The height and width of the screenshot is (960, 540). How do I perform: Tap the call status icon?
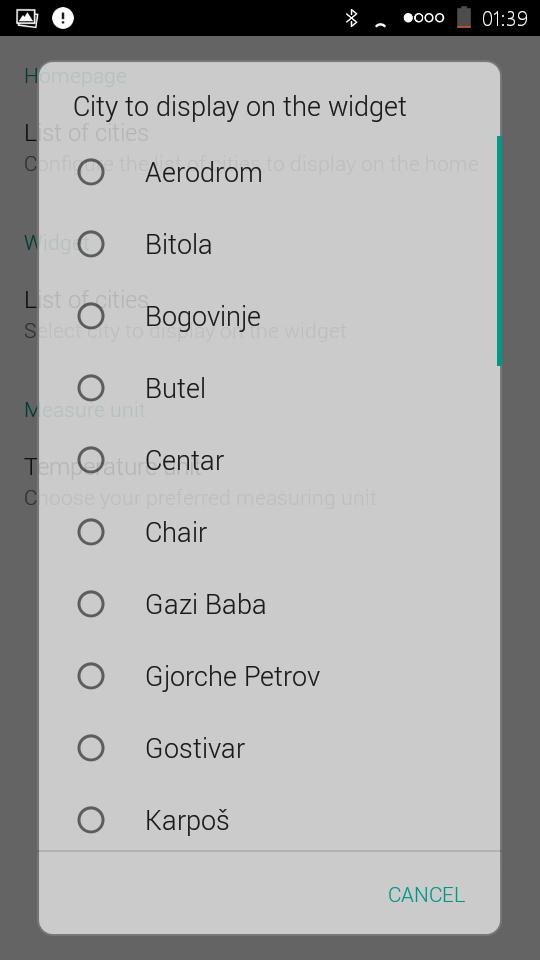pyautogui.click(x=380, y=23)
